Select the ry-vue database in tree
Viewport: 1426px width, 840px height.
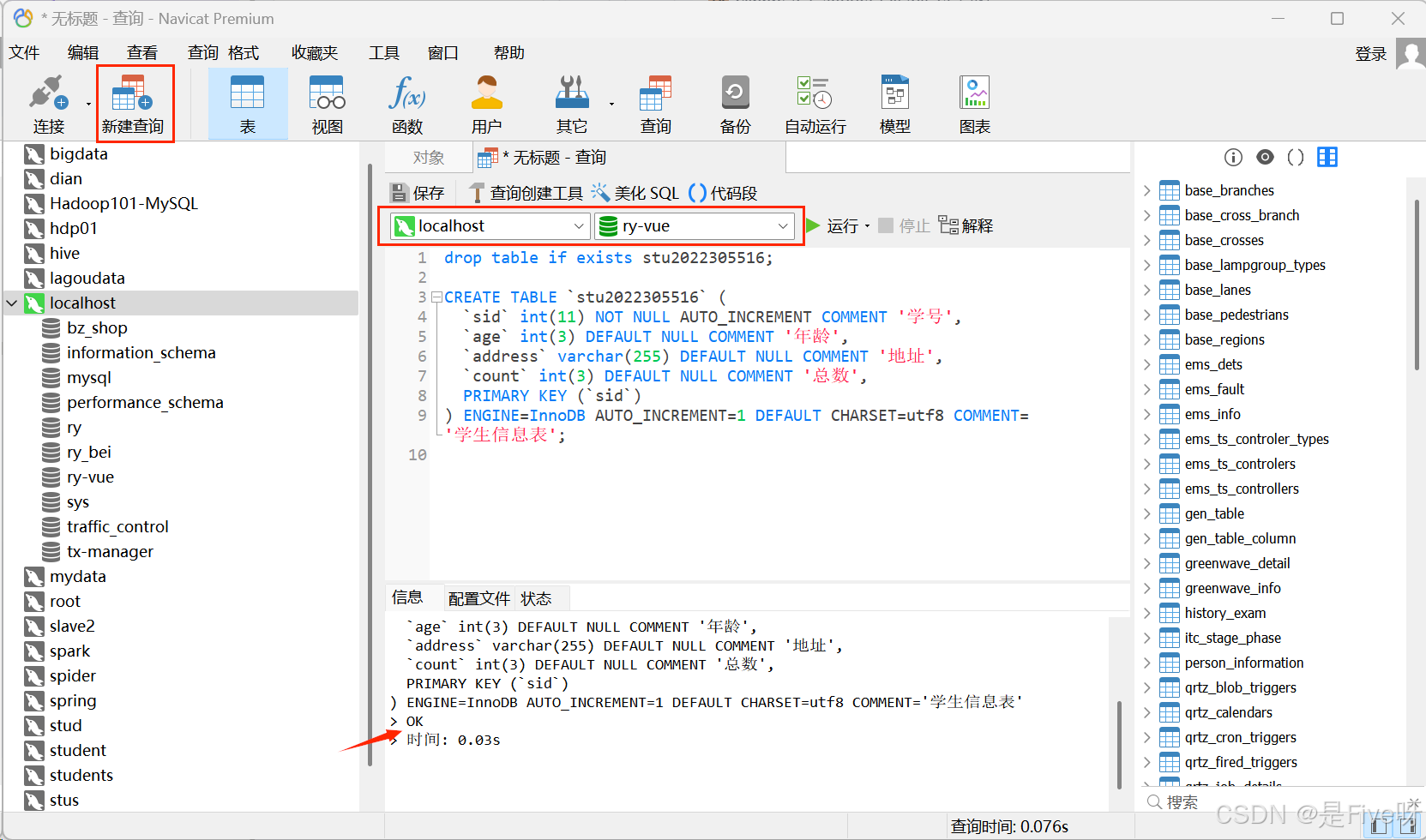pyautogui.click(x=90, y=477)
